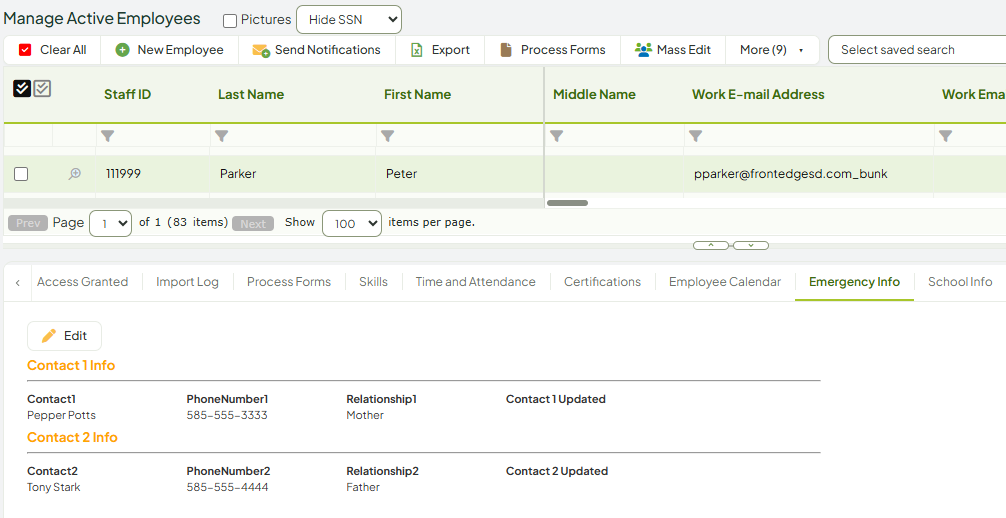Open the Work E-mail Address filter icon
The image size is (1006, 518).
(x=695, y=136)
